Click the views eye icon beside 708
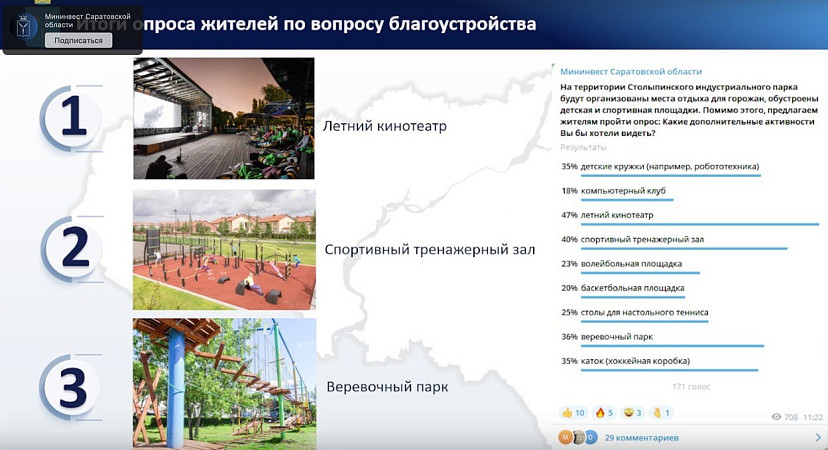The image size is (828, 450). click(x=776, y=417)
